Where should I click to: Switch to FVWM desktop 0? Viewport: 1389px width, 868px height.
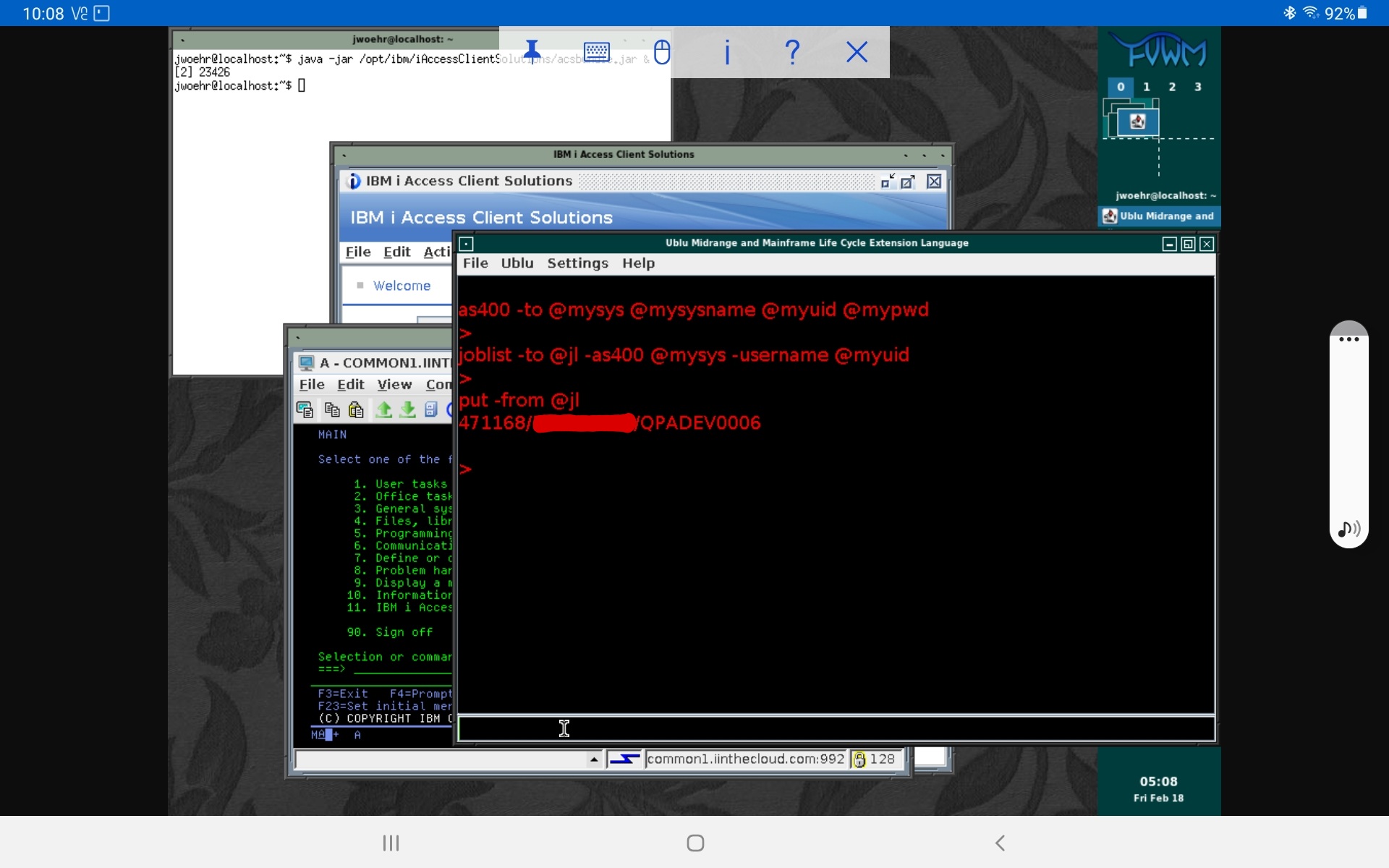1121,87
